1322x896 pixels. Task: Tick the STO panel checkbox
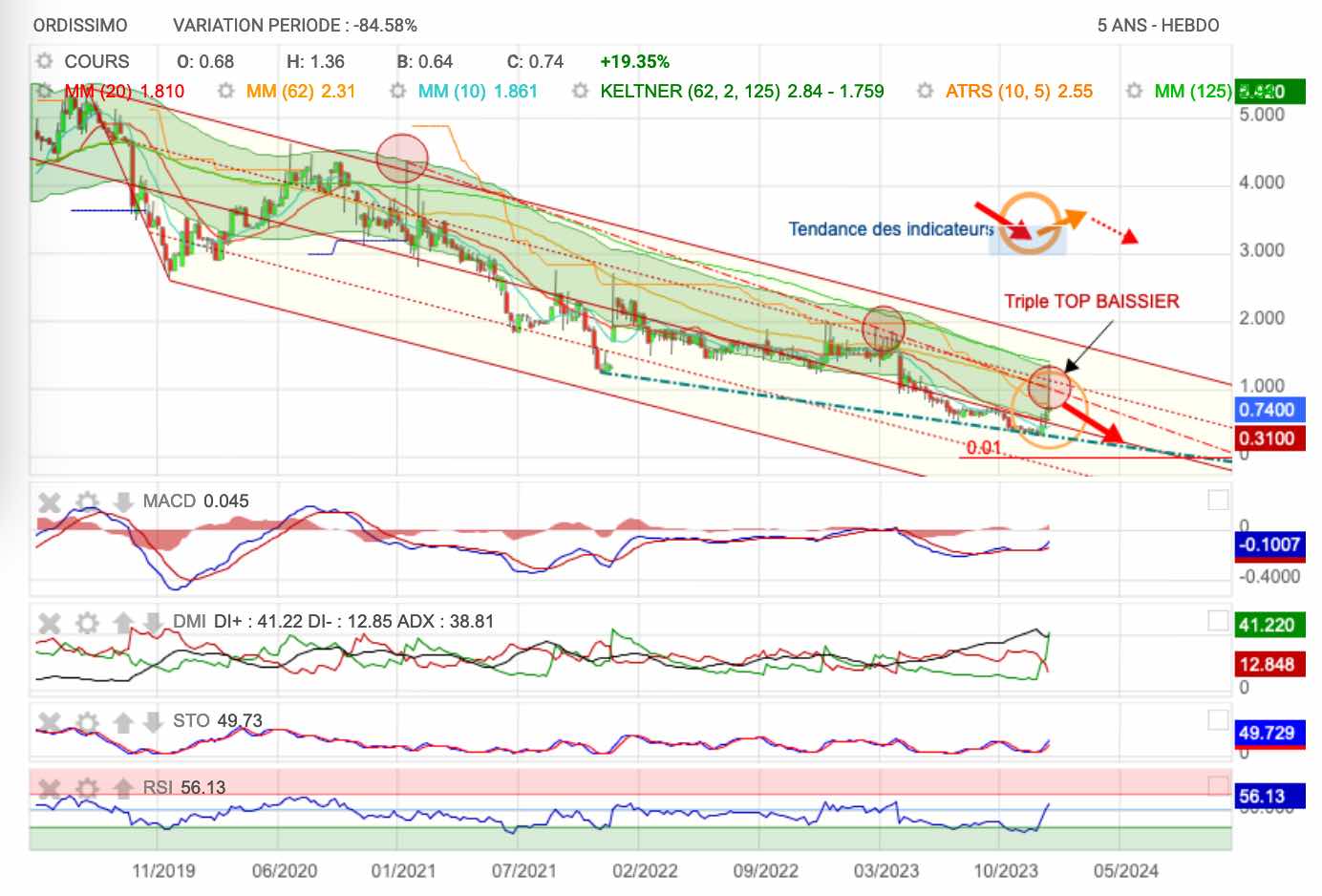(x=1218, y=719)
